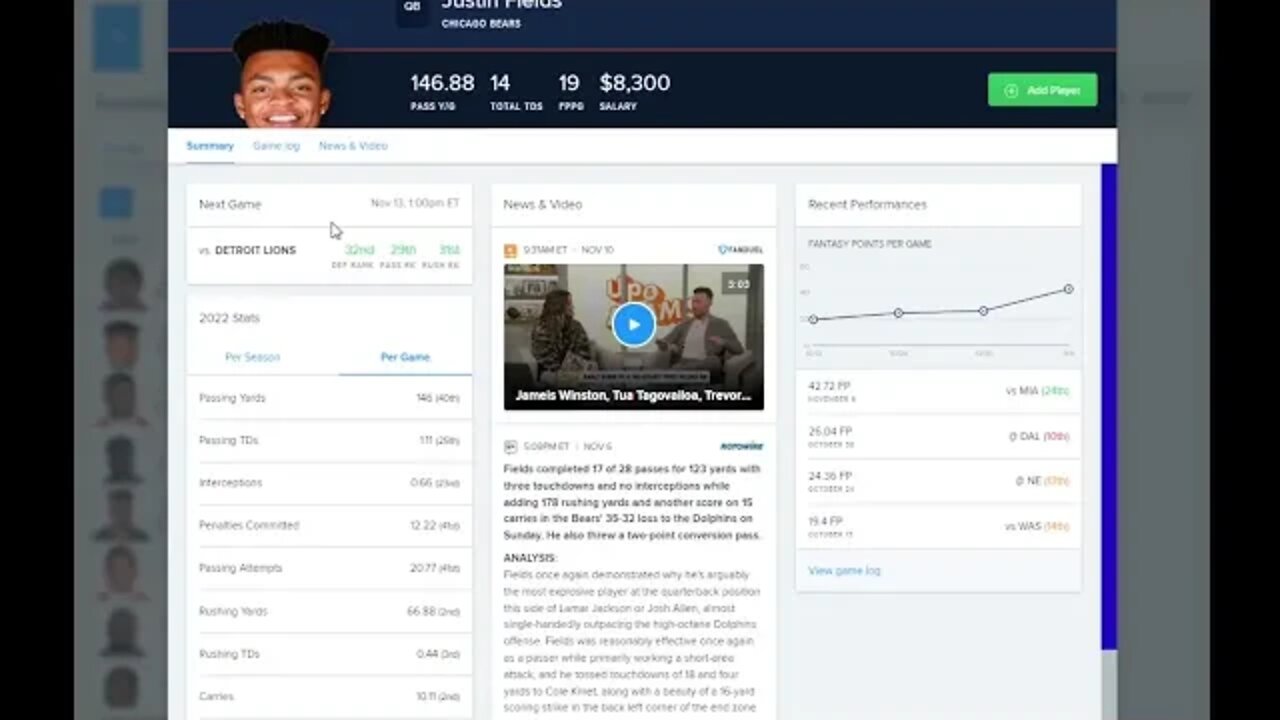This screenshot has width=1280, height=720.
Task: Click the Interceptions stat row
Action: point(329,483)
